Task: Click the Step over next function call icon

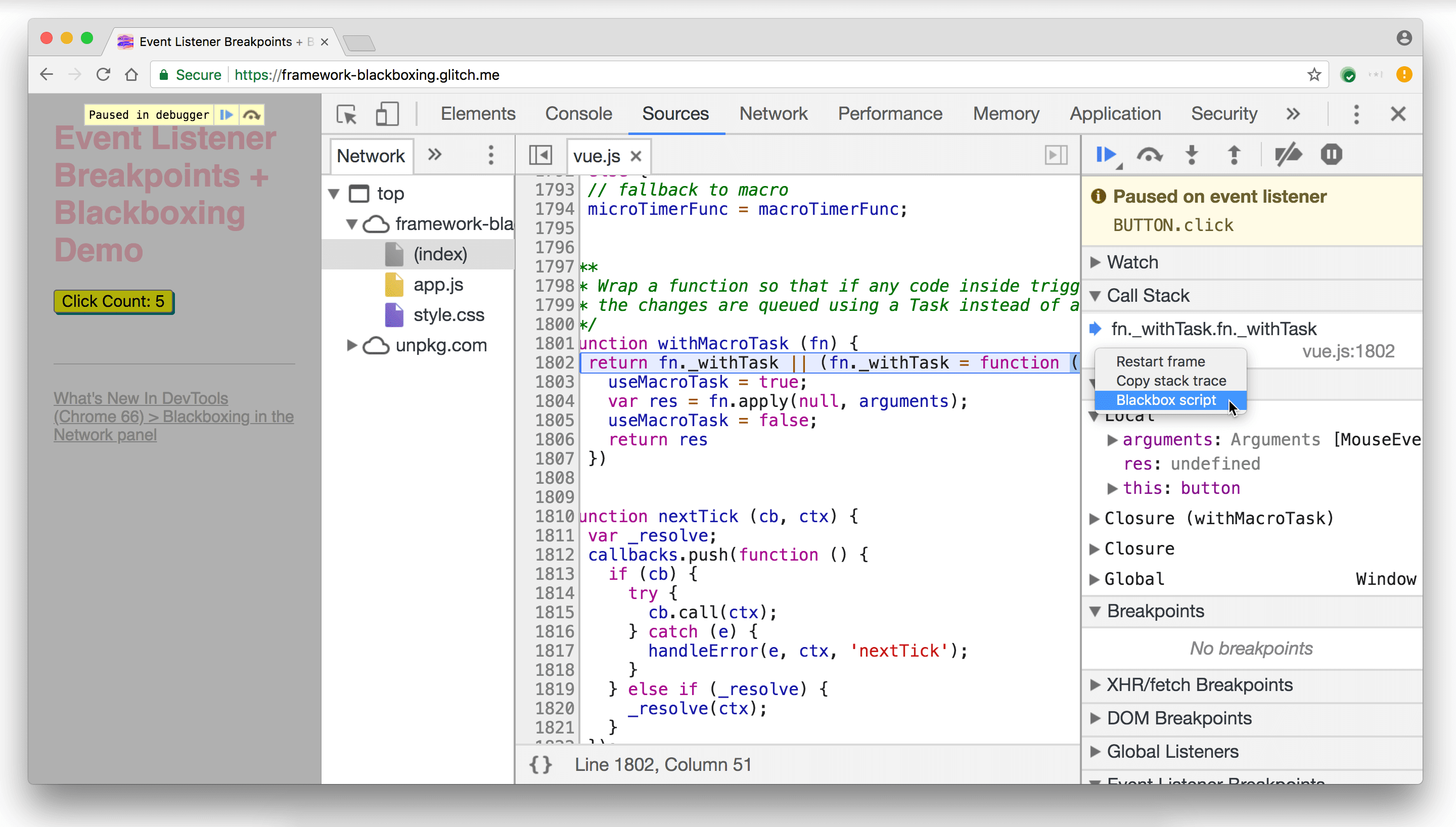Action: pyautogui.click(x=1149, y=155)
